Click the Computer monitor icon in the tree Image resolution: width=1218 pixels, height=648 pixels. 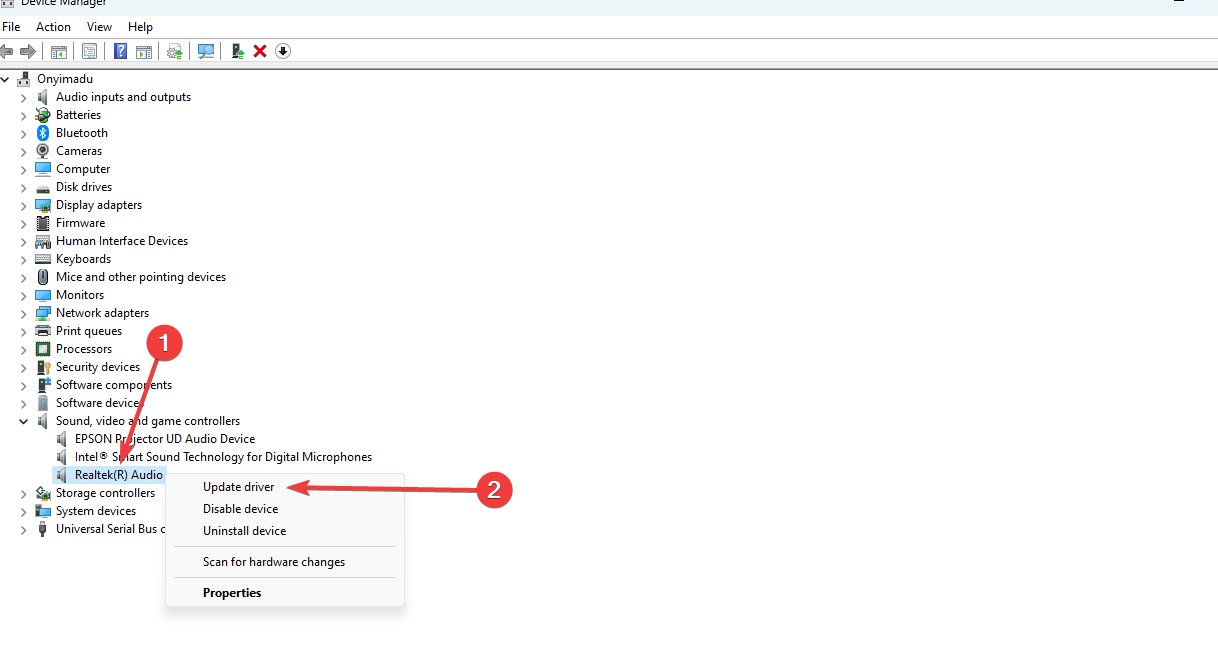tap(43, 169)
